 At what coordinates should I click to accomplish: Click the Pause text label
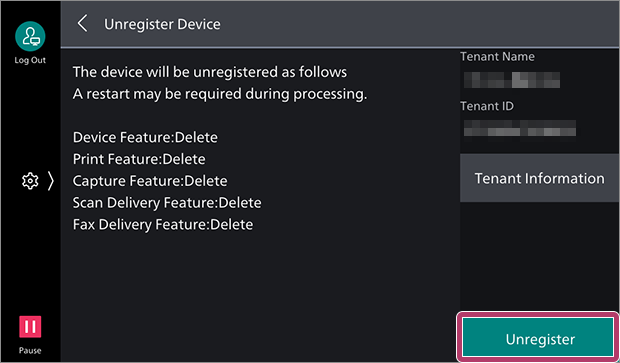point(30,350)
